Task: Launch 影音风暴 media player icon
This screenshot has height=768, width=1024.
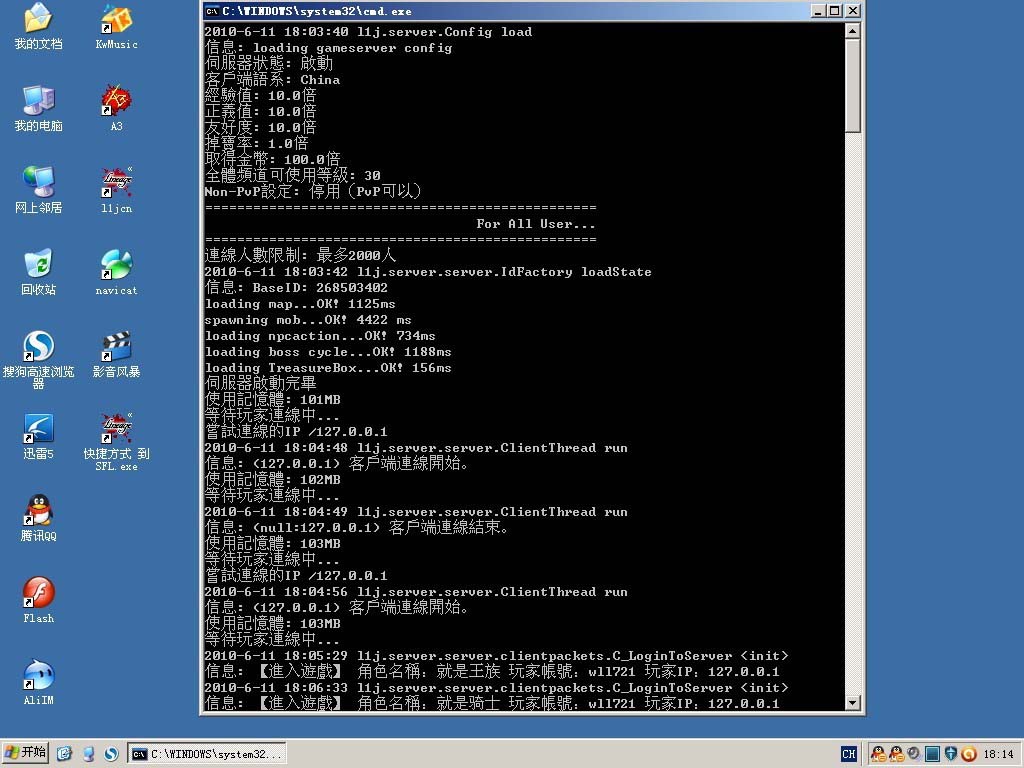Action: click(x=116, y=346)
